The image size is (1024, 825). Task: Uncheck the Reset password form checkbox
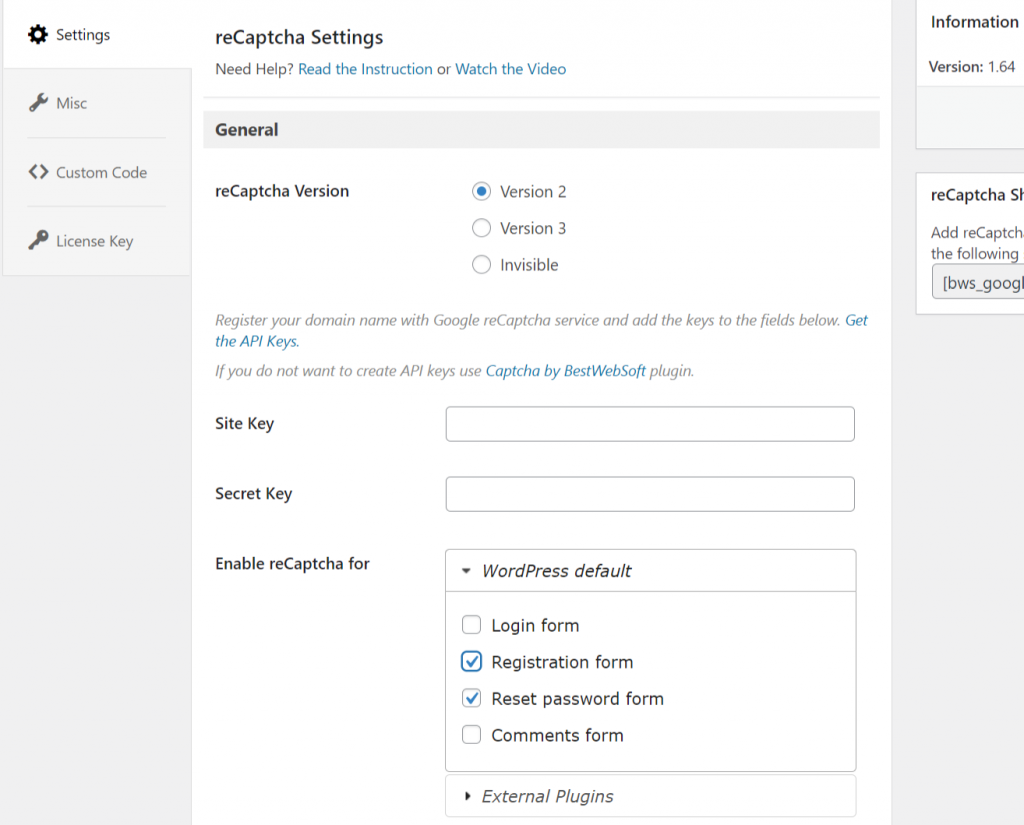(x=472, y=698)
